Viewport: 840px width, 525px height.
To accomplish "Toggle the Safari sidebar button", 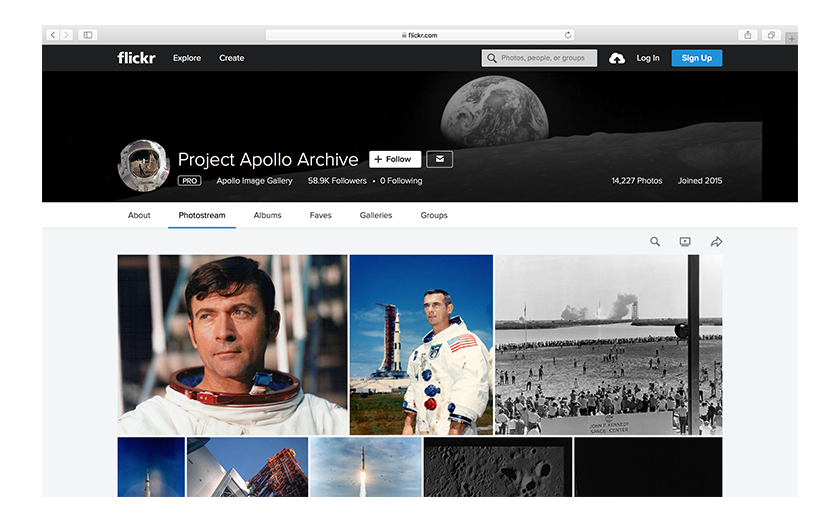I will pyautogui.click(x=88, y=35).
